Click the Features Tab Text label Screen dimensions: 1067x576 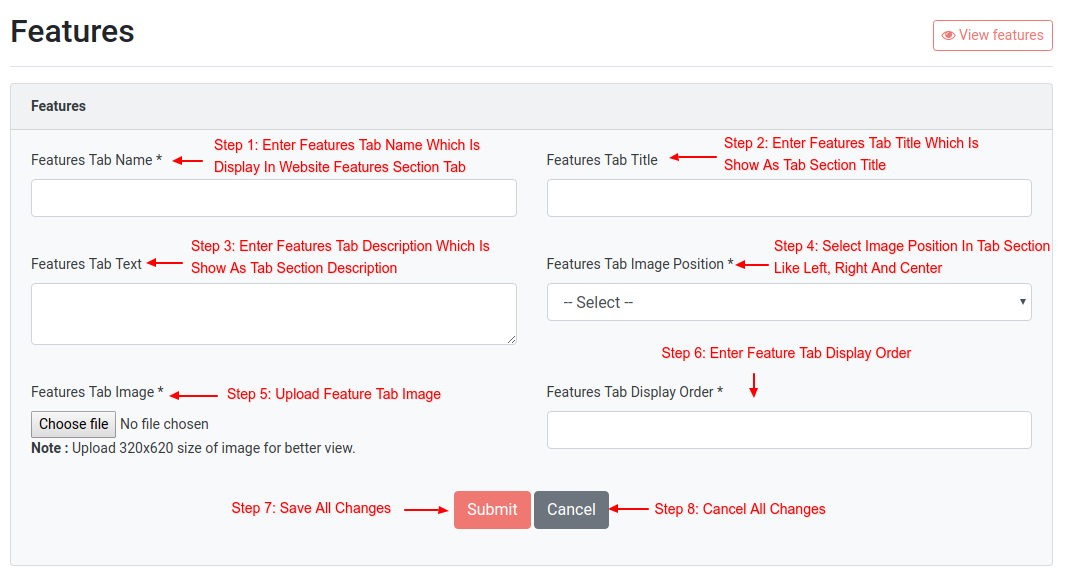(86, 264)
